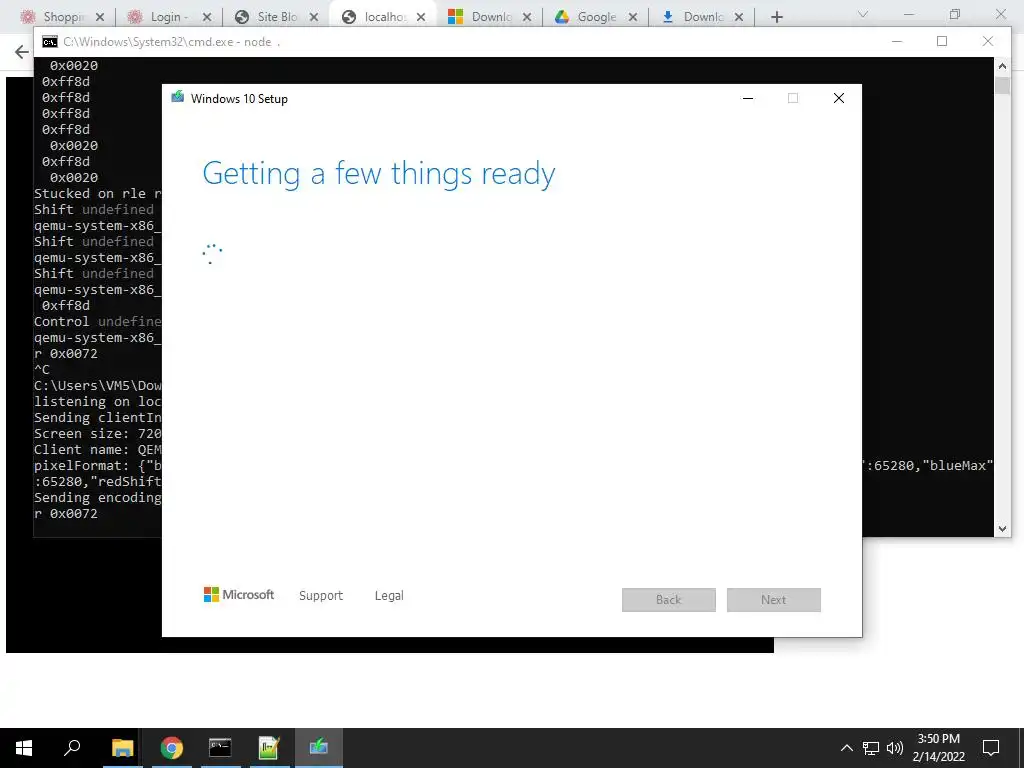The width and height of the screenshot is (1024, 768).
Task: Close the Site Blo browser tab
Action: (x=314, y=17)
